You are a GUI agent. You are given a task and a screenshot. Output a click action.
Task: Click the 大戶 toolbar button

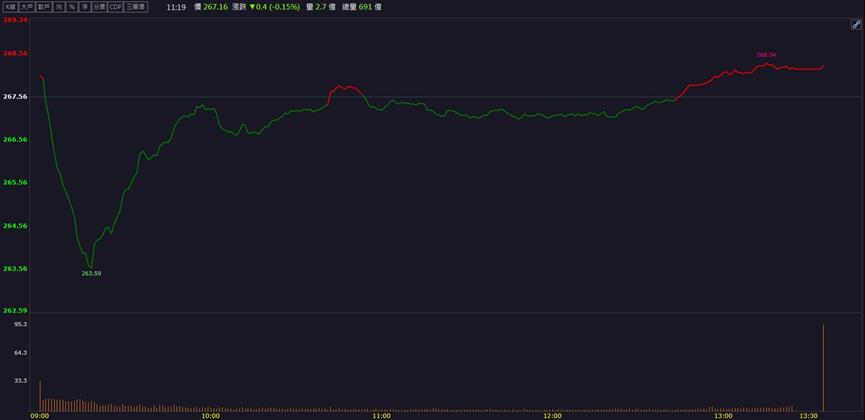(x=27, y=7)
